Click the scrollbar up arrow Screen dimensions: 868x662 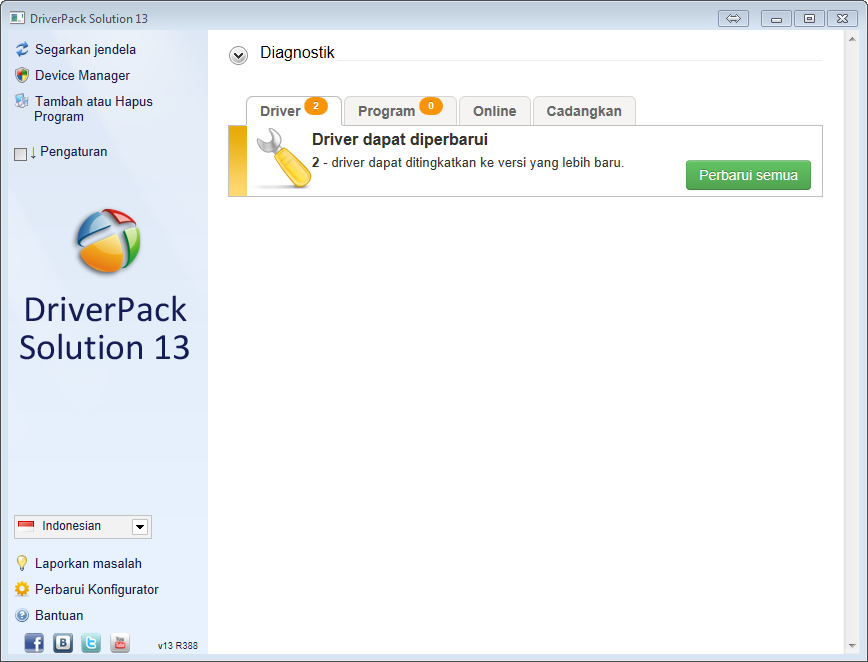(852, 39)
